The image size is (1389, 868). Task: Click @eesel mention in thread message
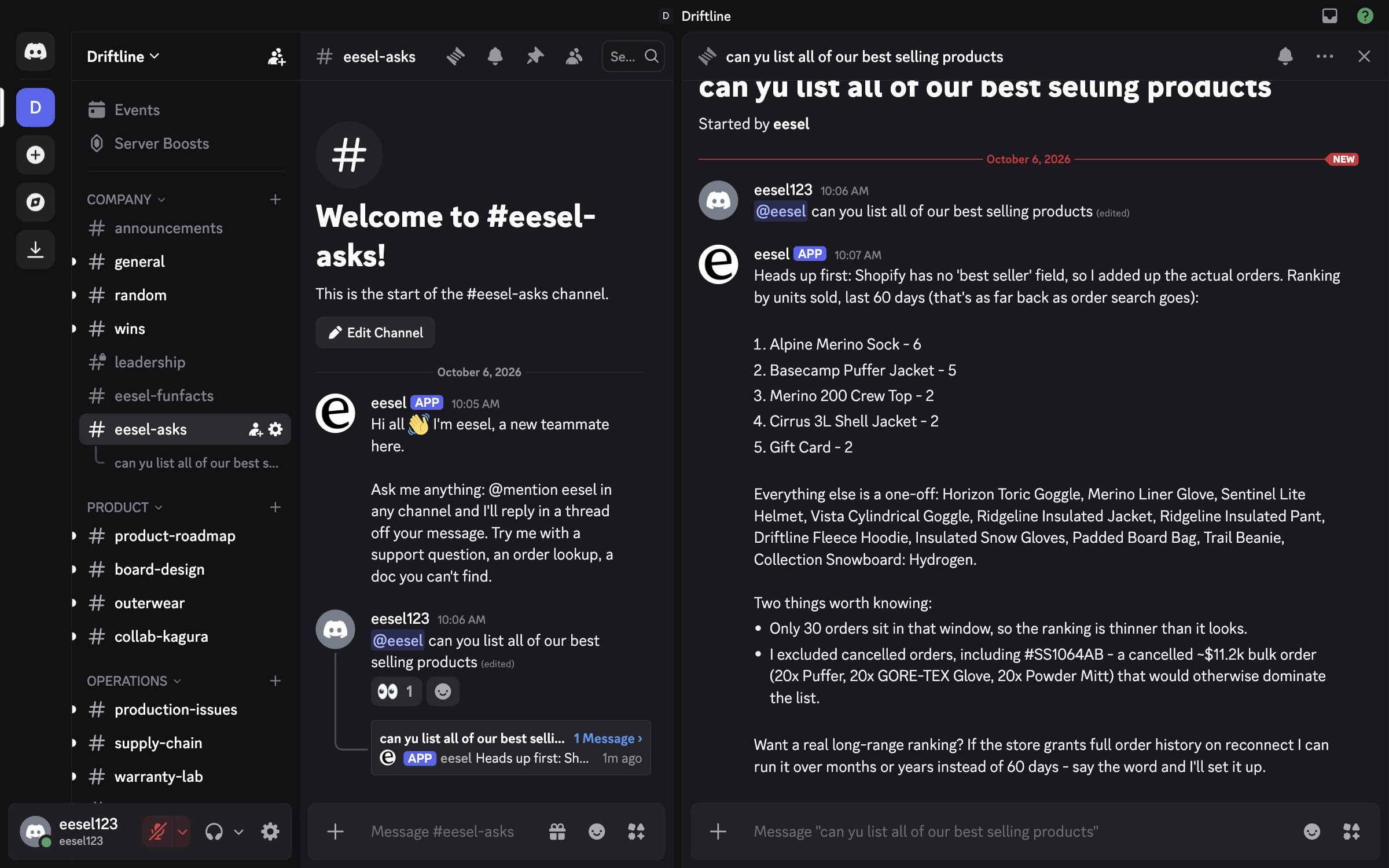pyautogui.click(x=780, y=212)
